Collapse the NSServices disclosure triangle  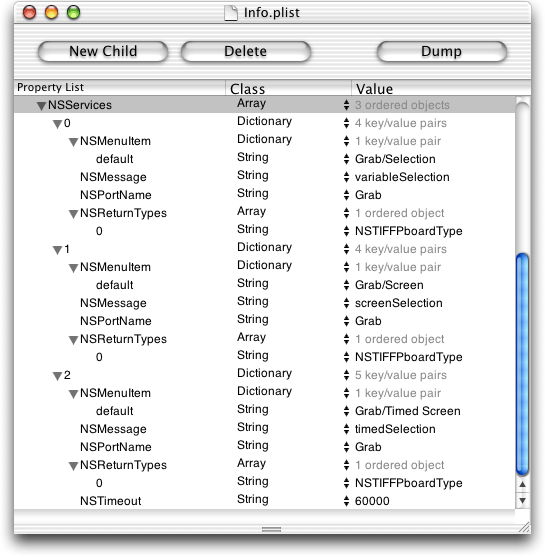pos(41,106)
